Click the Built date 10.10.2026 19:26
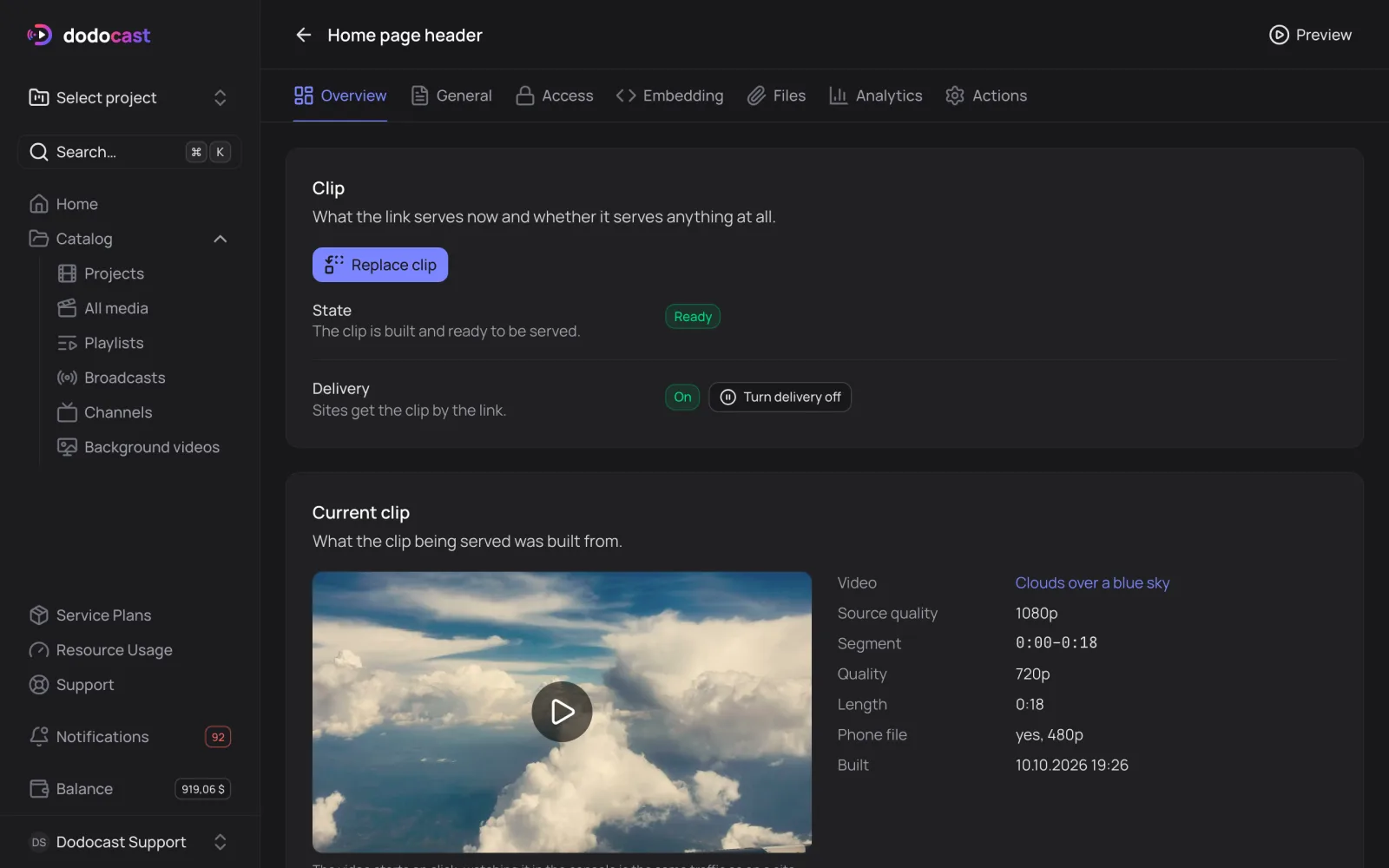Image resolution: width=1389 pixels, height=868 pixels. coord(1072,765)
